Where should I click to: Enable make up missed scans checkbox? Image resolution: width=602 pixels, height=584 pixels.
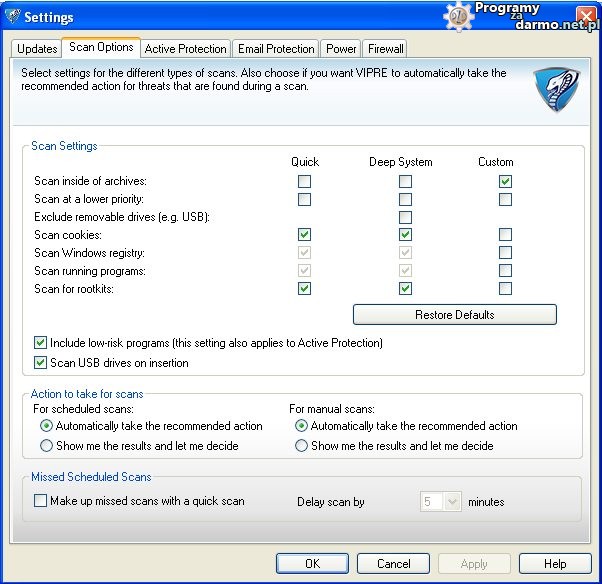click(x=41, y=501)
